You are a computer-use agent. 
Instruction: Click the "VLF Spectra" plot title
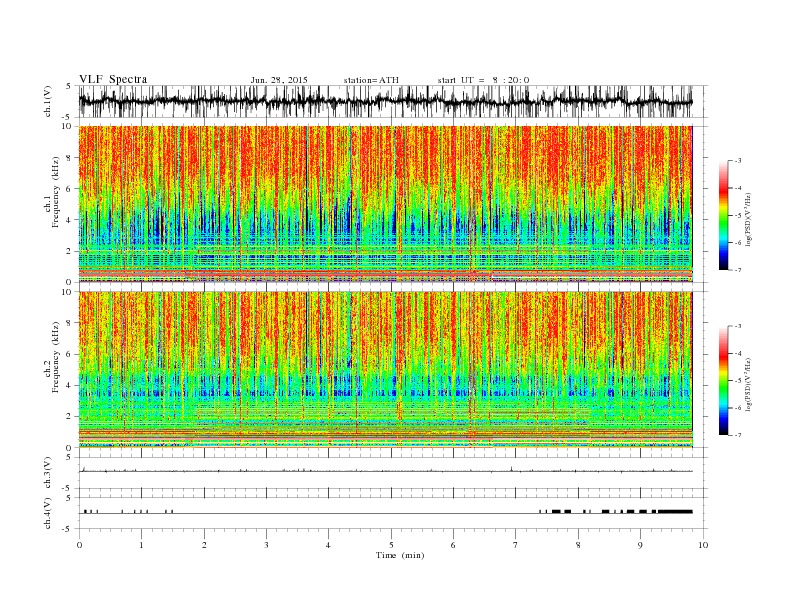click(113, 79)
